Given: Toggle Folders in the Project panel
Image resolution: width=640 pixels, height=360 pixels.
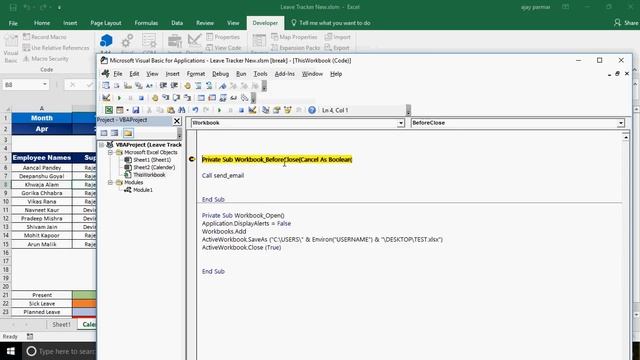Looking at the screenshot, I should tap(128, 133).
